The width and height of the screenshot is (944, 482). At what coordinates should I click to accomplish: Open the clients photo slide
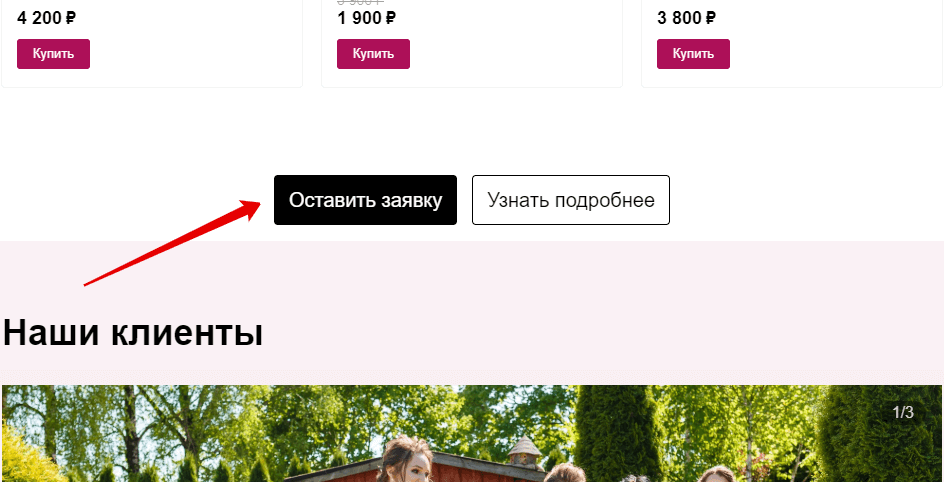472,433
